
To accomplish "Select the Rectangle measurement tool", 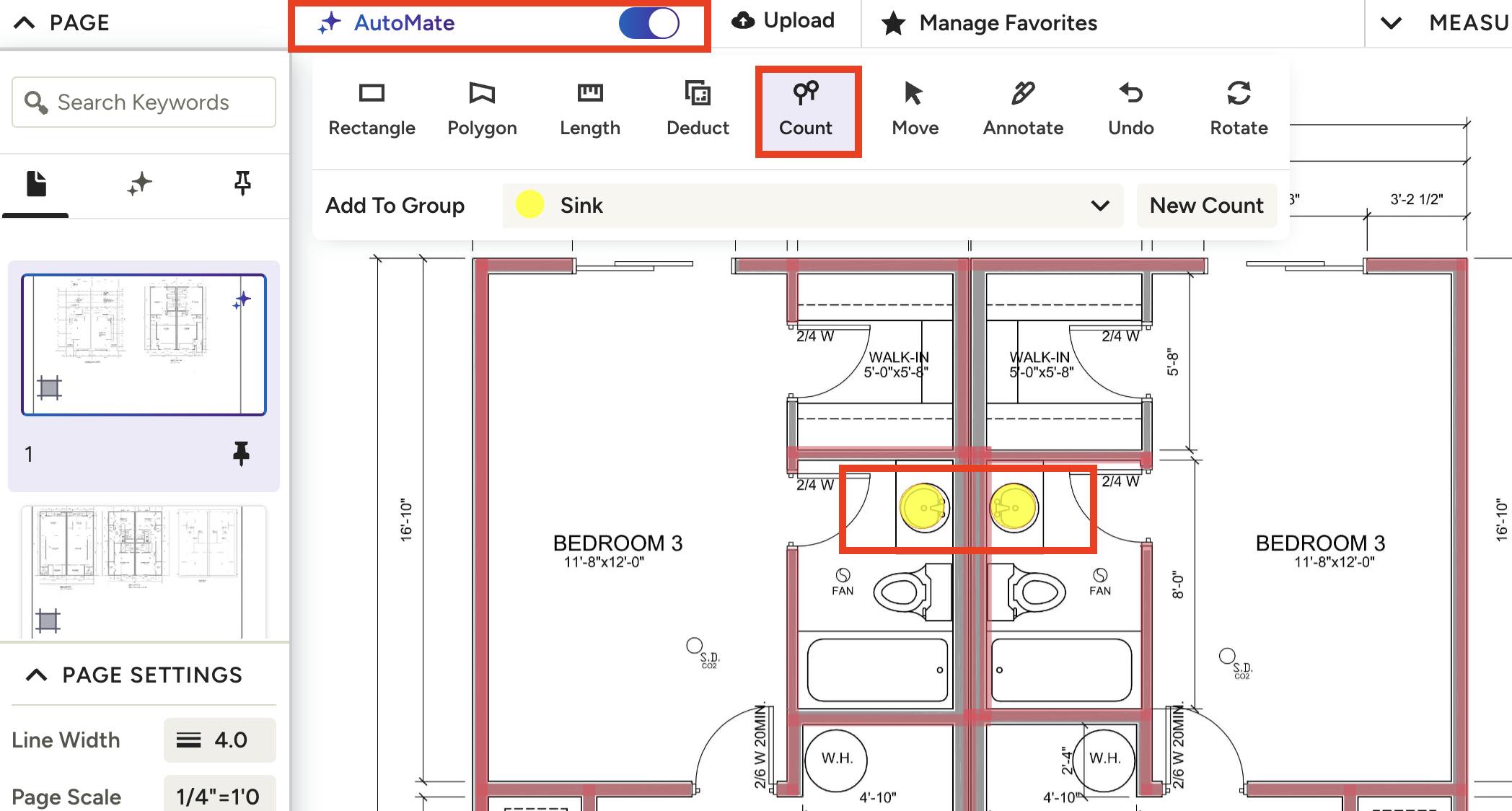I will pos(372,109).
